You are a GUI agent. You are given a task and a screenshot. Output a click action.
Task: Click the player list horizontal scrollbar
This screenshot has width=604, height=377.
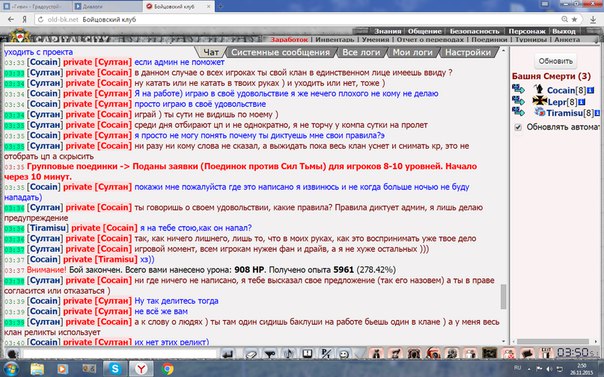pos(553,342)
